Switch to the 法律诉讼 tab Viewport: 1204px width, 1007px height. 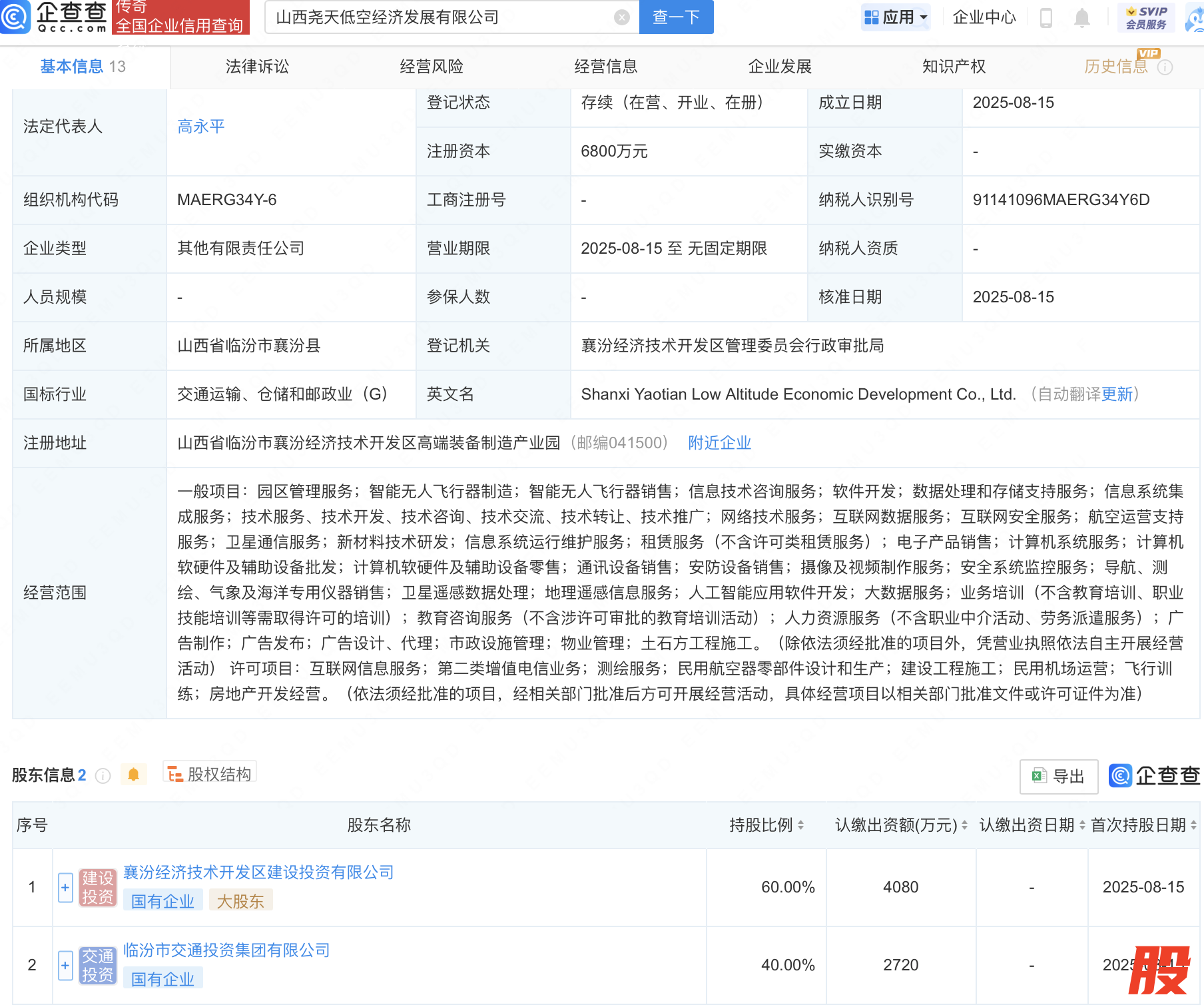click(x=257, y=67)
